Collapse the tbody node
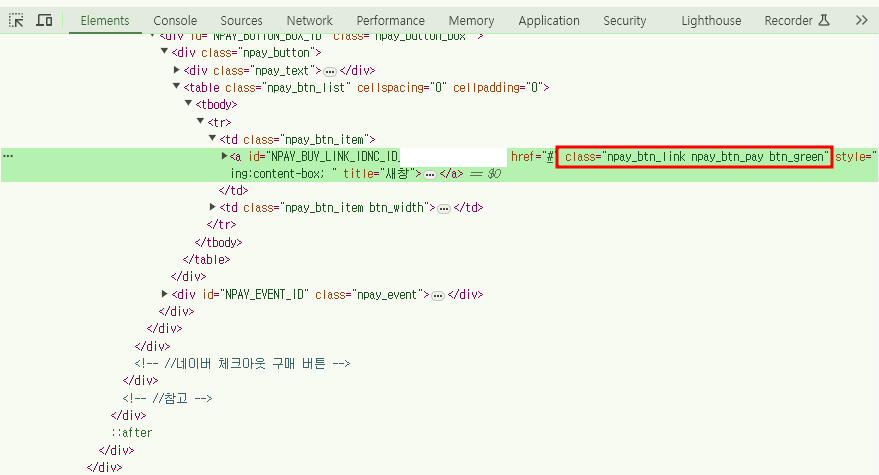Image resolution: width=879 pixels, height=475 pixels. pyautogui.click(x=188, y=103)
